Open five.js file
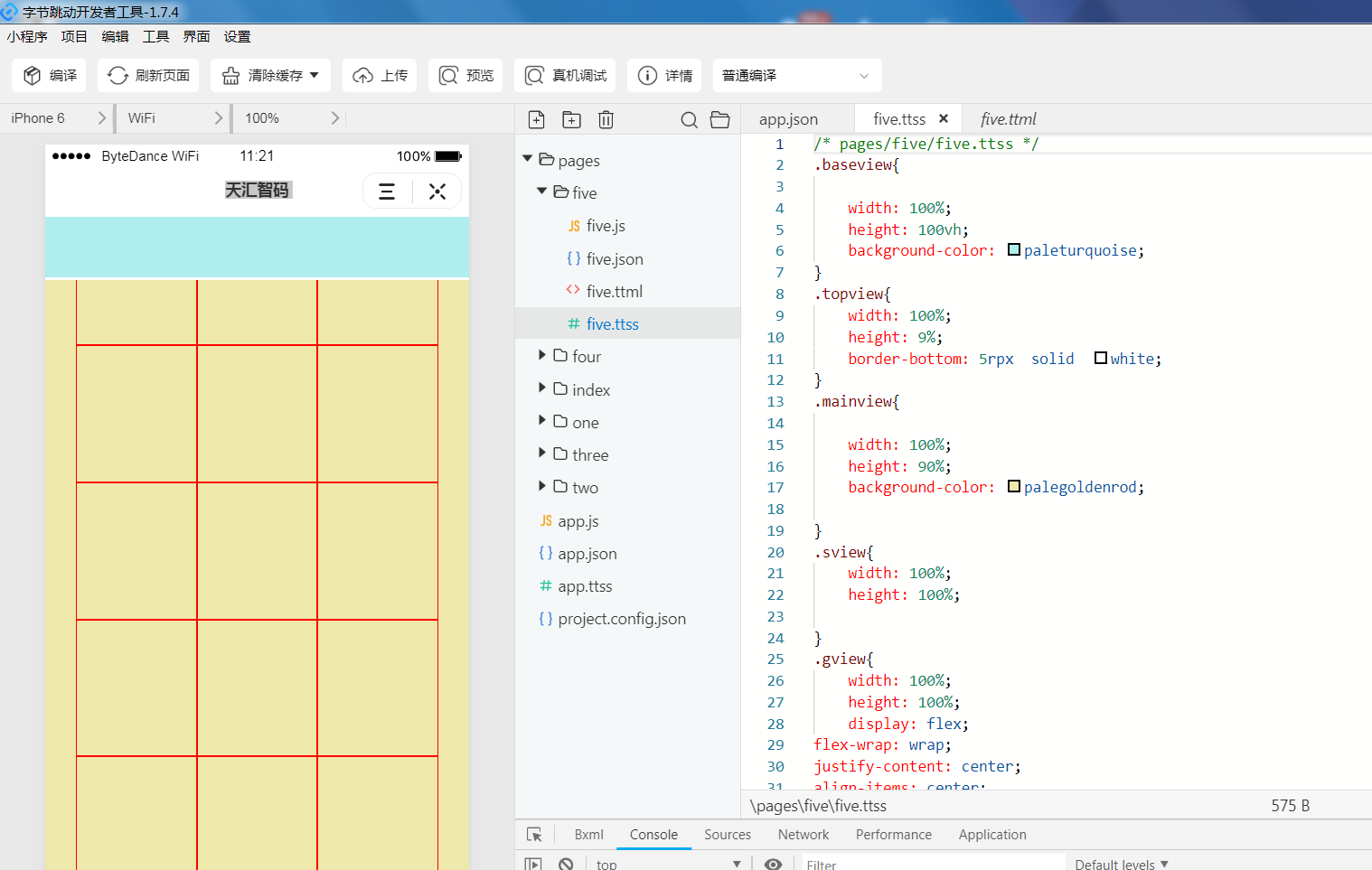1372x870 pixels. coord(606,226)
